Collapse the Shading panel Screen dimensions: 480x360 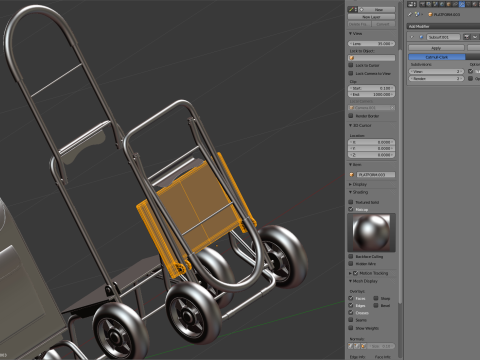pos(351,192)
